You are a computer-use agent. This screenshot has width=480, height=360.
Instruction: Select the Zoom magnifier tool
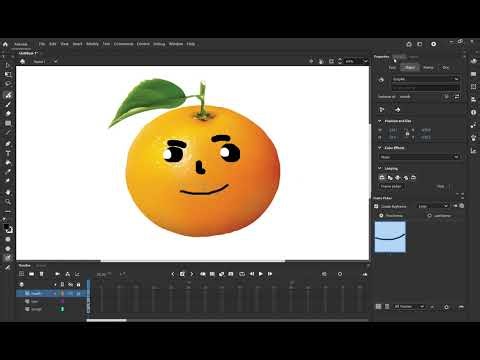[8, 202]
